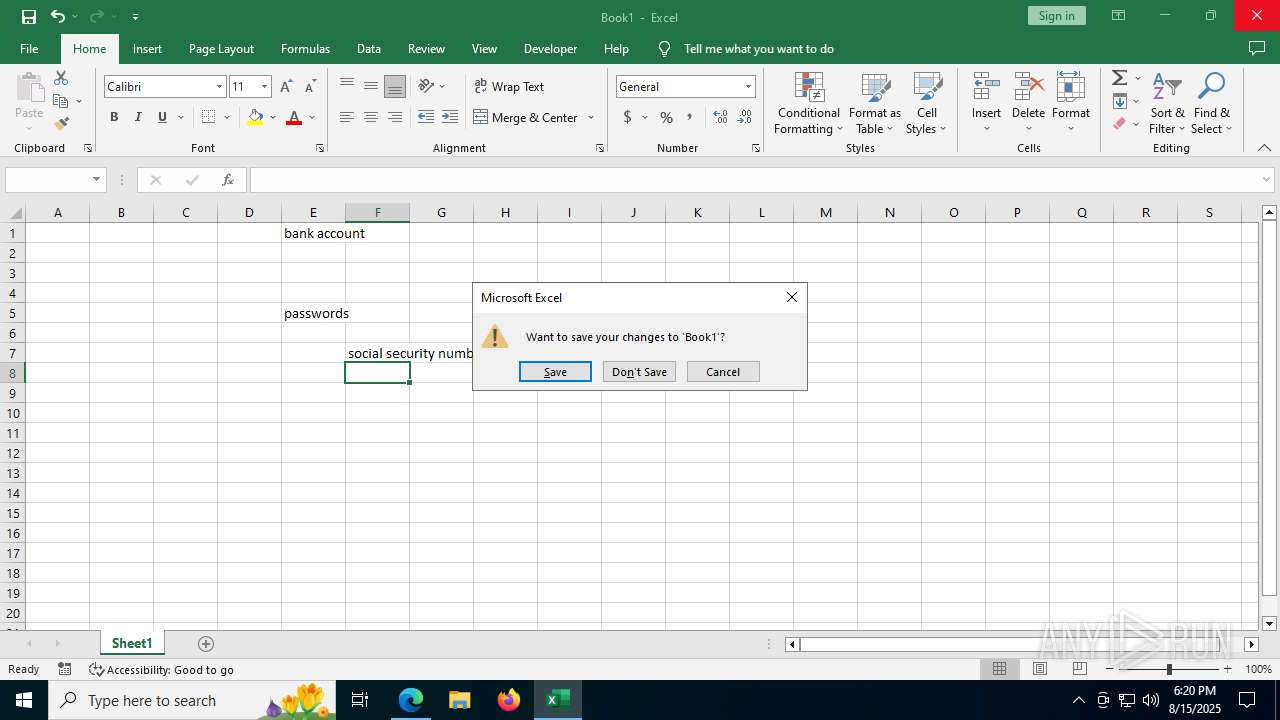The image size is (1280, 720).
Task: Open Conditional Formatting menu
Action: point(809,103)
